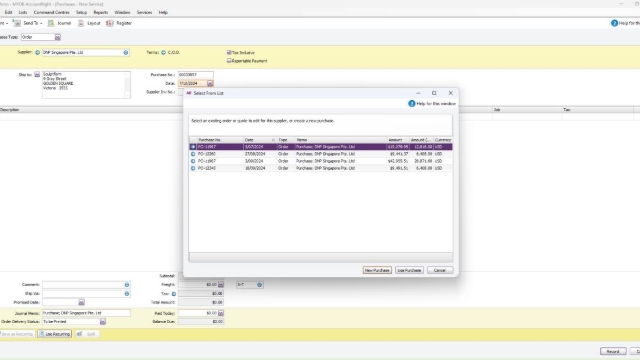Click the Ship to address icon

37,75
